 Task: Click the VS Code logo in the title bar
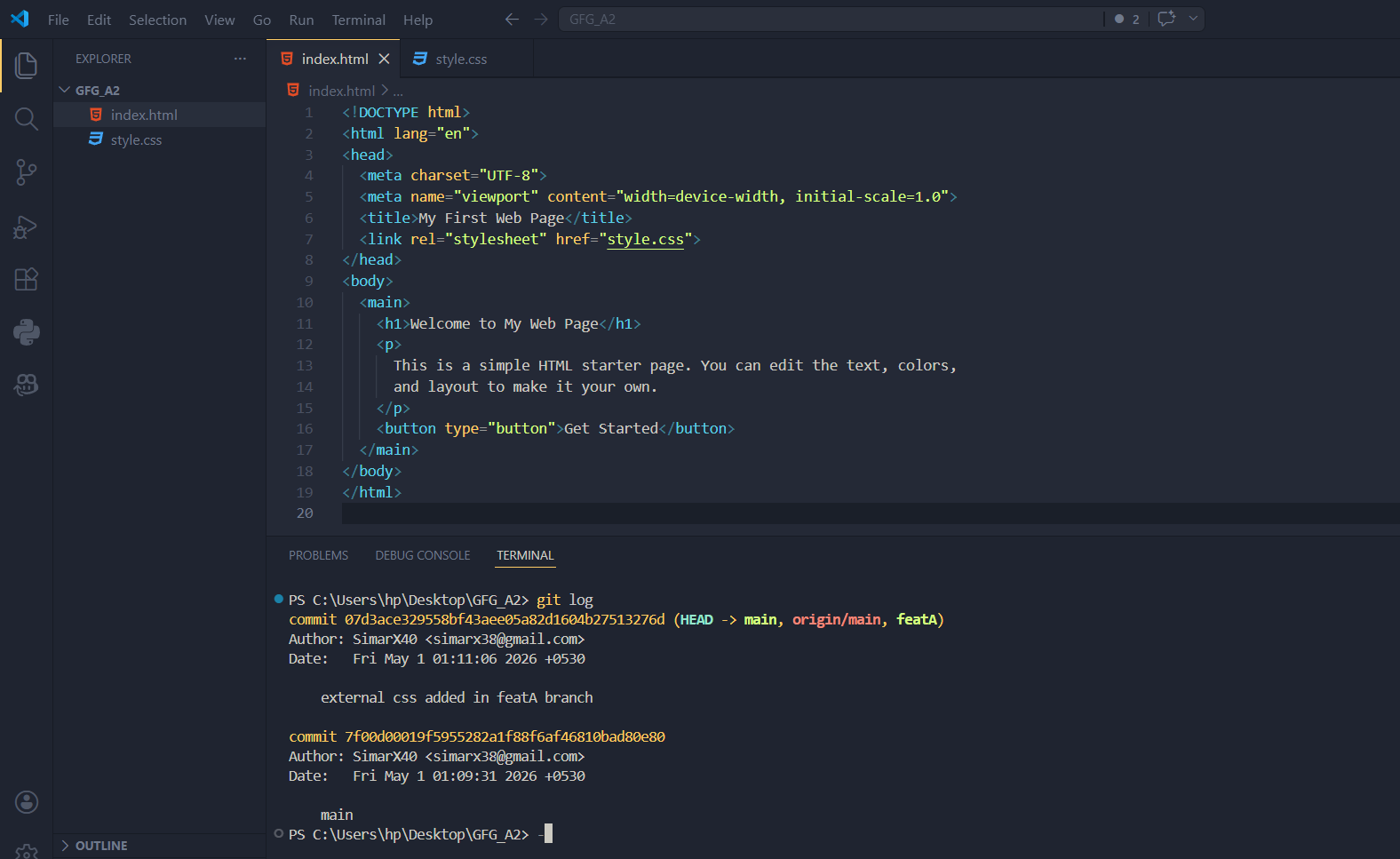click(20, 19)
